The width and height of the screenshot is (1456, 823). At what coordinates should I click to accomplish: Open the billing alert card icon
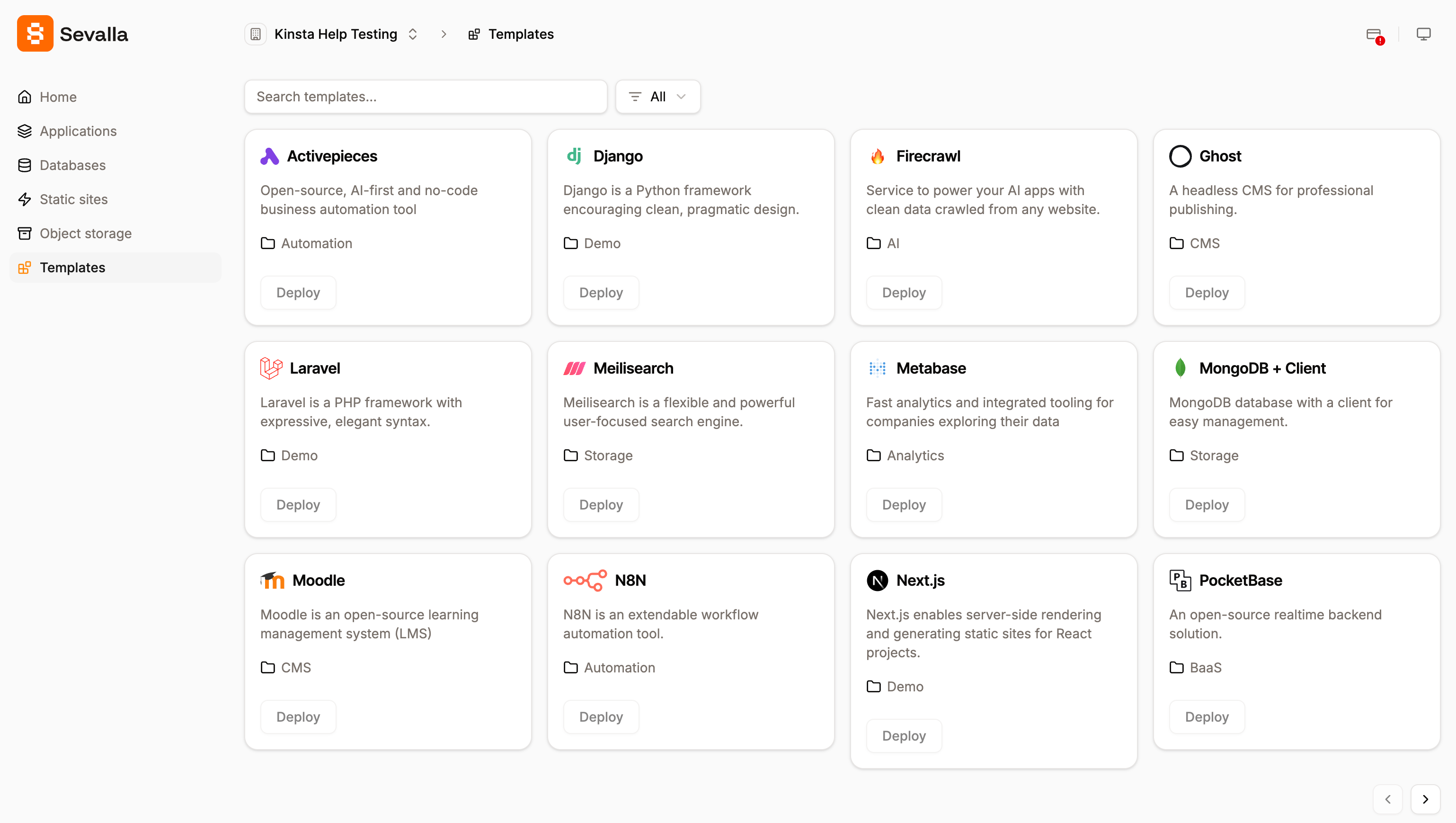coord(1374,35)
